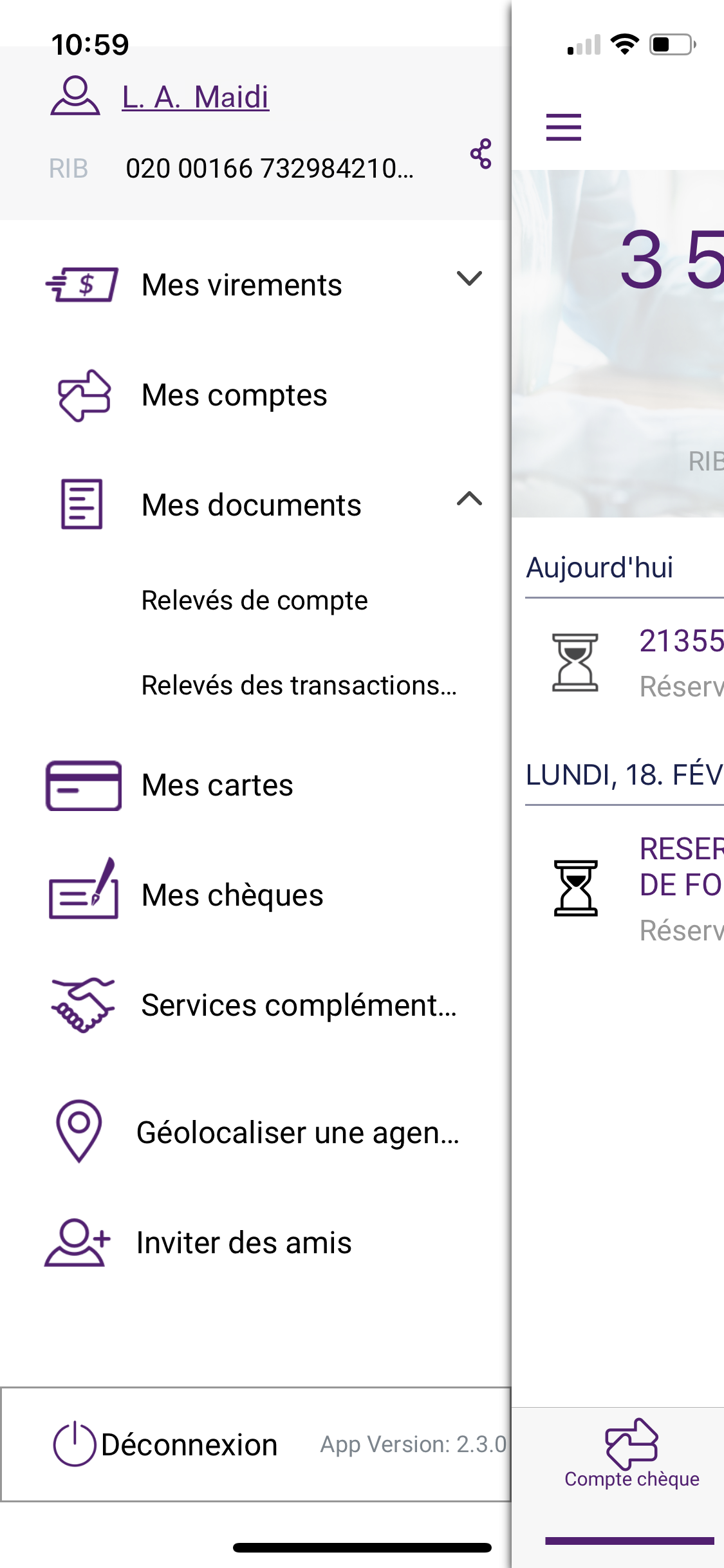This screenshot has height=1568, width=724.
Task: Click the hourglass icon beside 21355 transaction
Action: click(x=575, y=662)
